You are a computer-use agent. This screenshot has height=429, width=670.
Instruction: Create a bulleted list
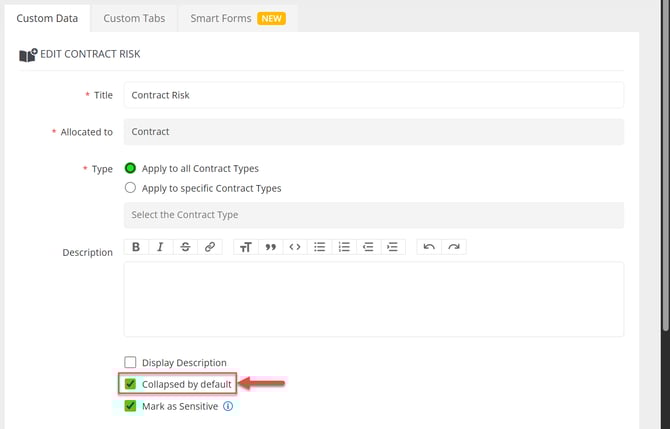click(320, 247)
